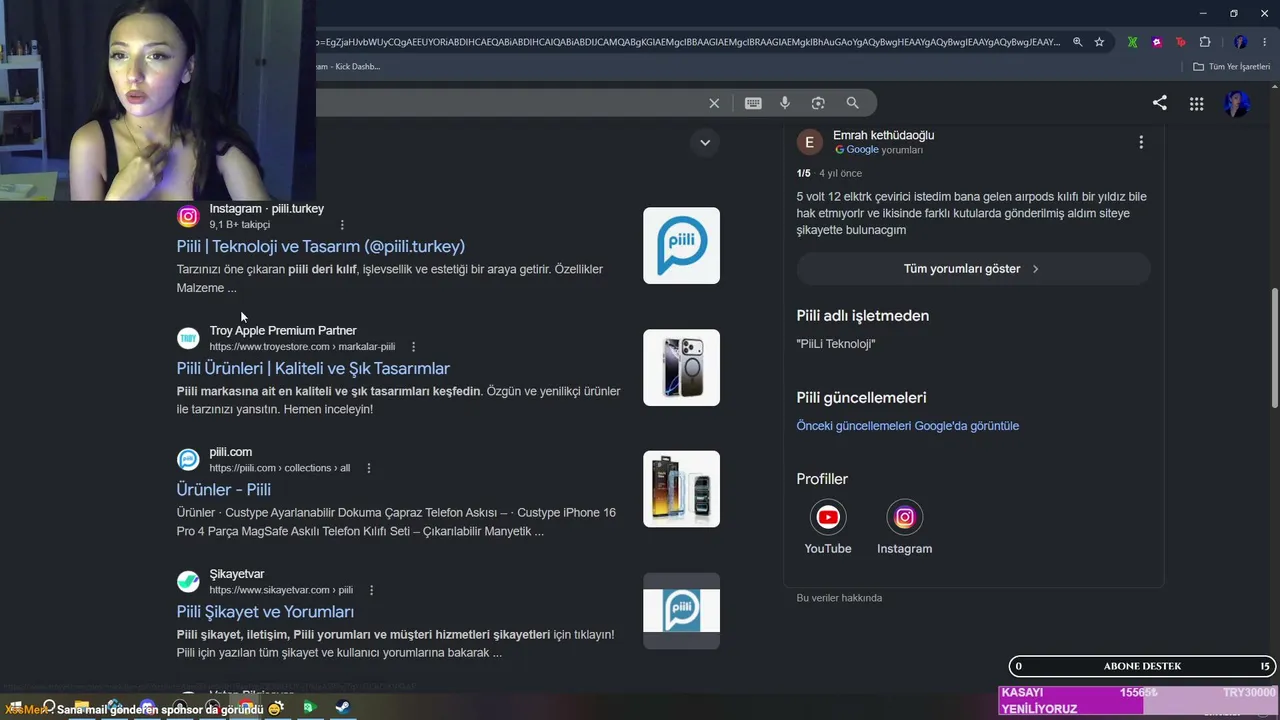Open the 'Ürünler - Piili' result link
Screen dimensions: 1280x720
(x=224, y=490)
